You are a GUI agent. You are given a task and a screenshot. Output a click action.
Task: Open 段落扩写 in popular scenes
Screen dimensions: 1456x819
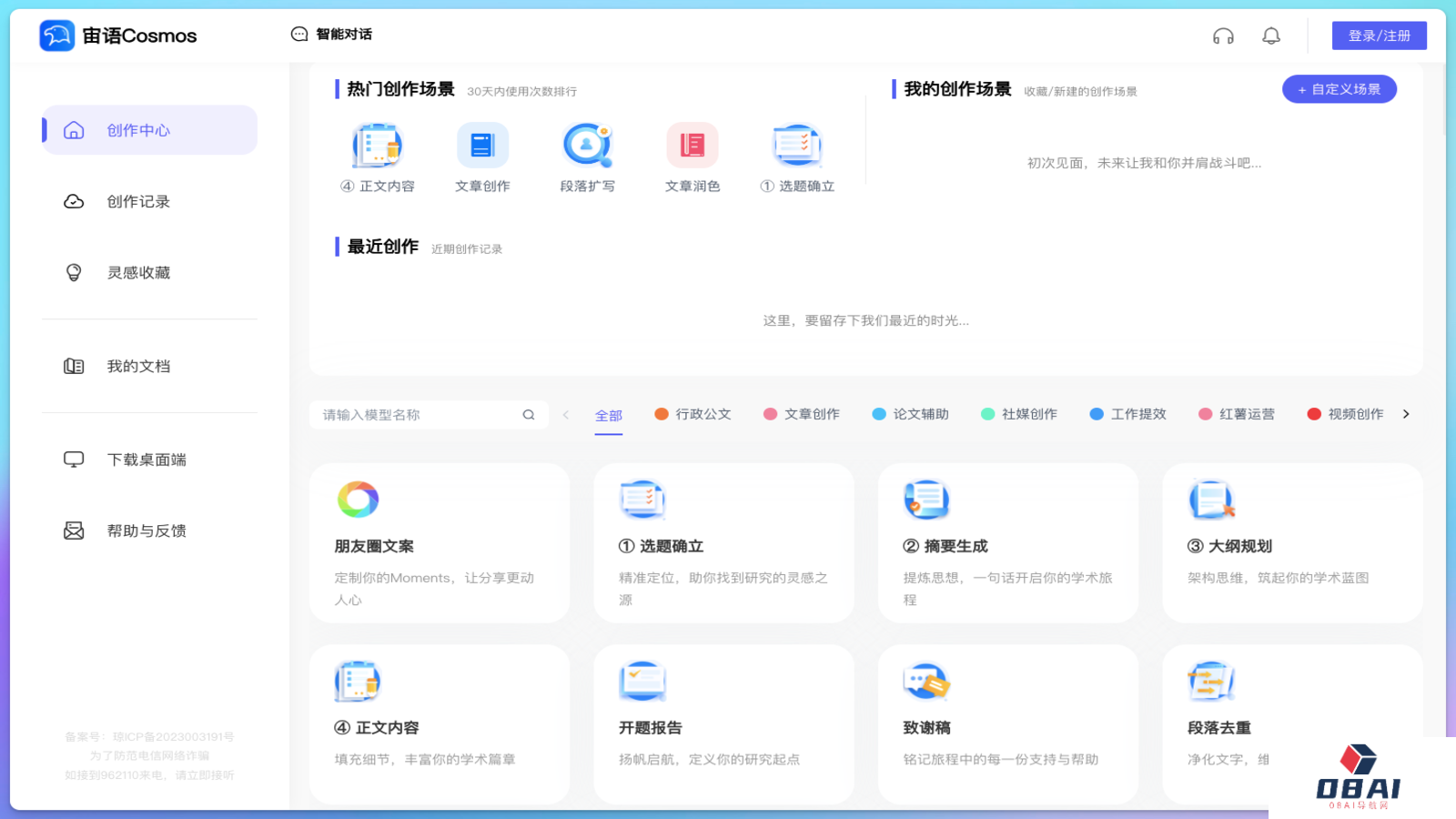[587, 158]
